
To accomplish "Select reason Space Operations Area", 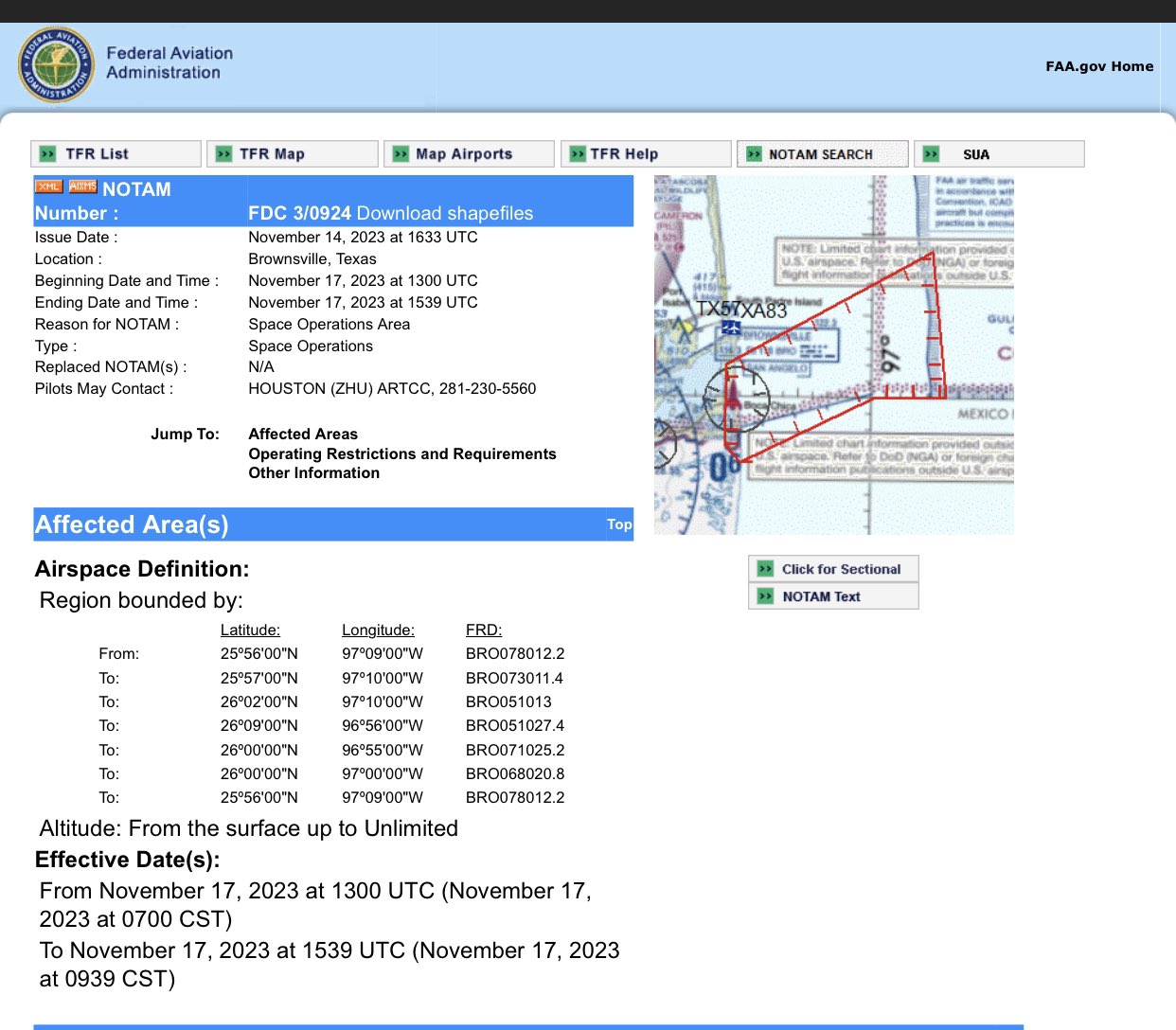I will click(330, 324).
